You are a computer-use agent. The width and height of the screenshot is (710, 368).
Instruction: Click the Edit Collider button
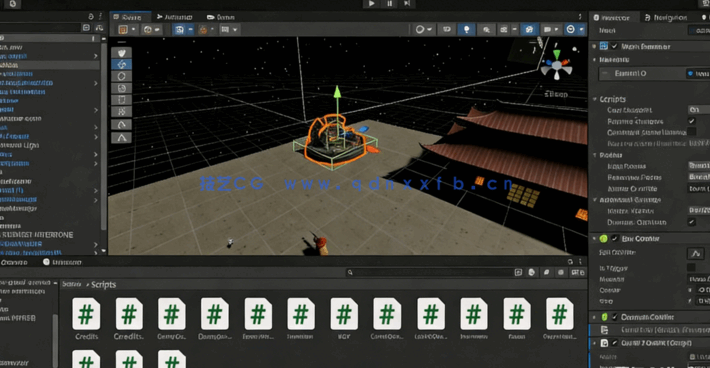pyautogui.click(x=696, y=253)
